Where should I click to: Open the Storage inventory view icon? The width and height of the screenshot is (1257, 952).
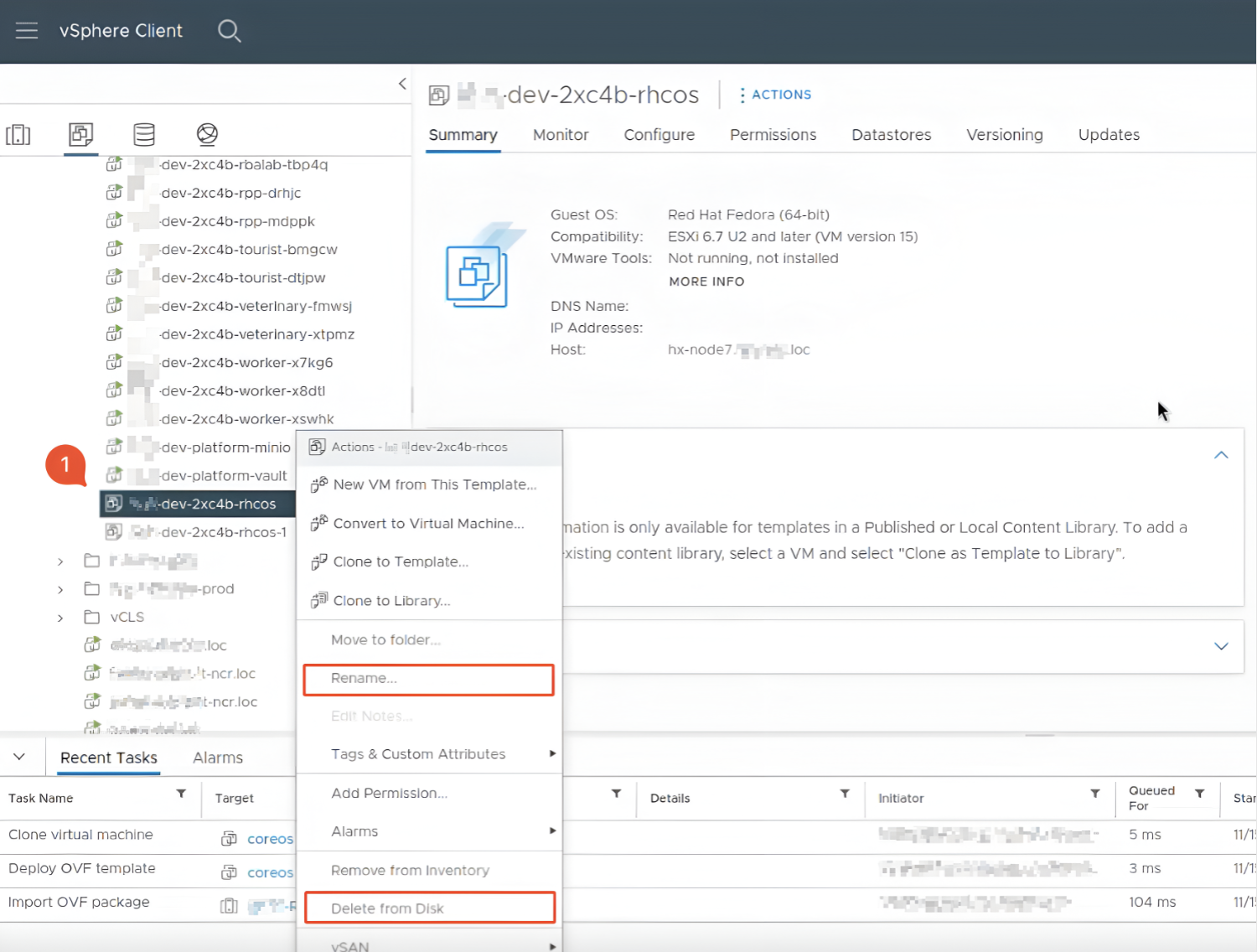pyautogui.click(x=144, y=134)
